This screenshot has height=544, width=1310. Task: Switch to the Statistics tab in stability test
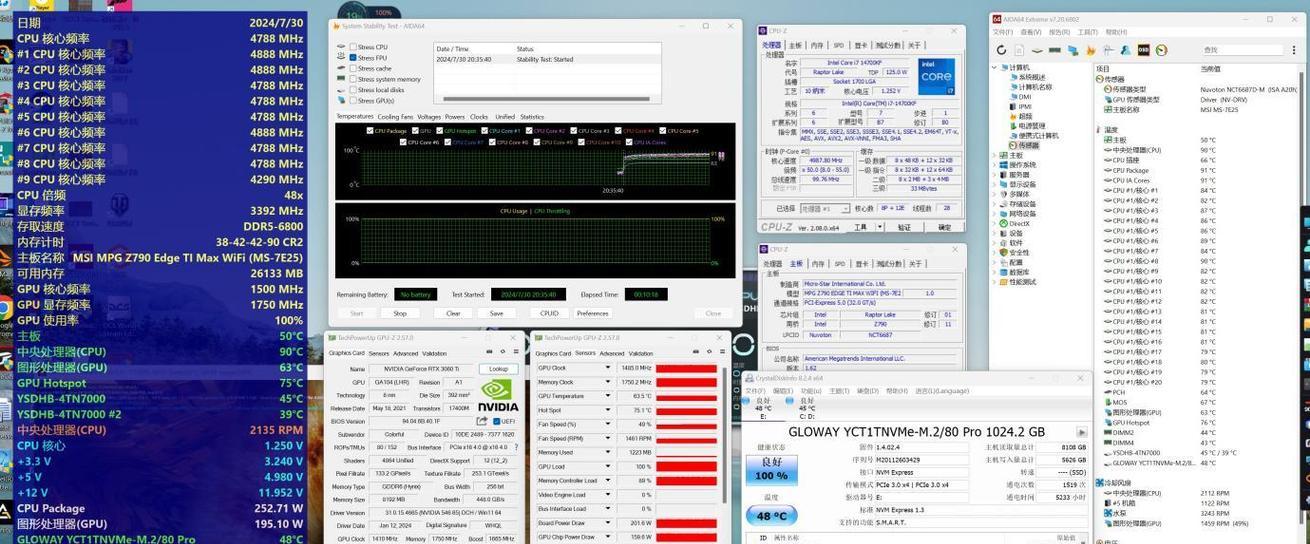click(533, 117)
